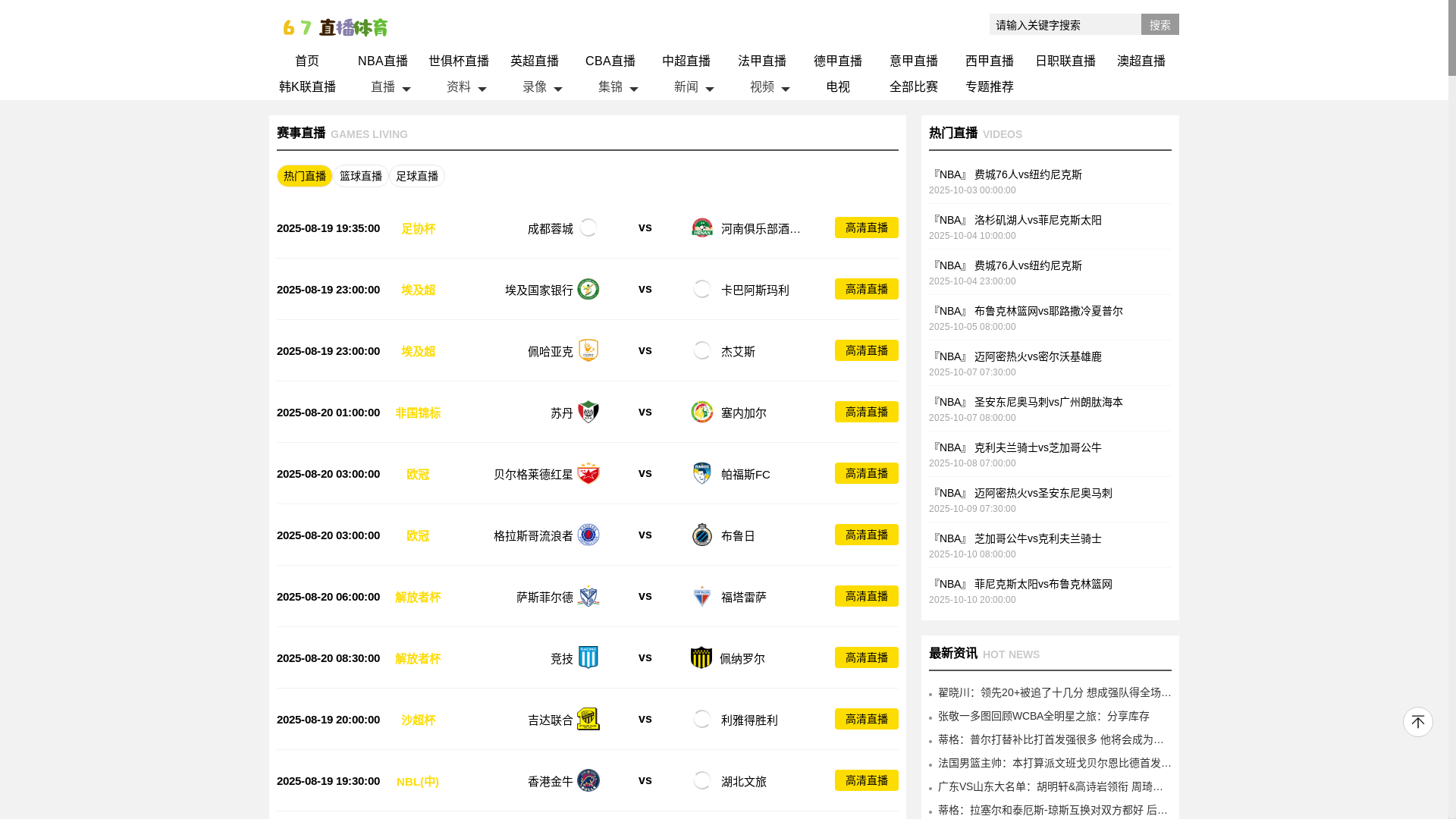Click 利雅得胜利 loading logo placeholder
Screen dimensions: 1456x819
tap(702, 719)
